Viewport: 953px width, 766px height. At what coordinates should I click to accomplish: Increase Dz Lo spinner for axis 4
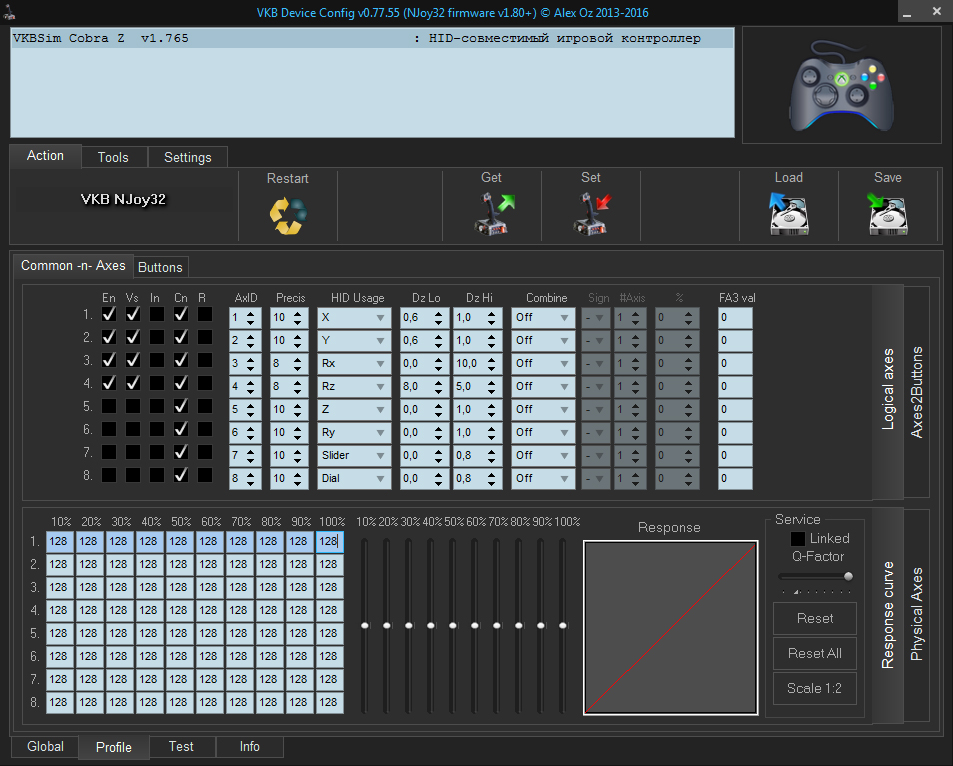coord(438,383)
